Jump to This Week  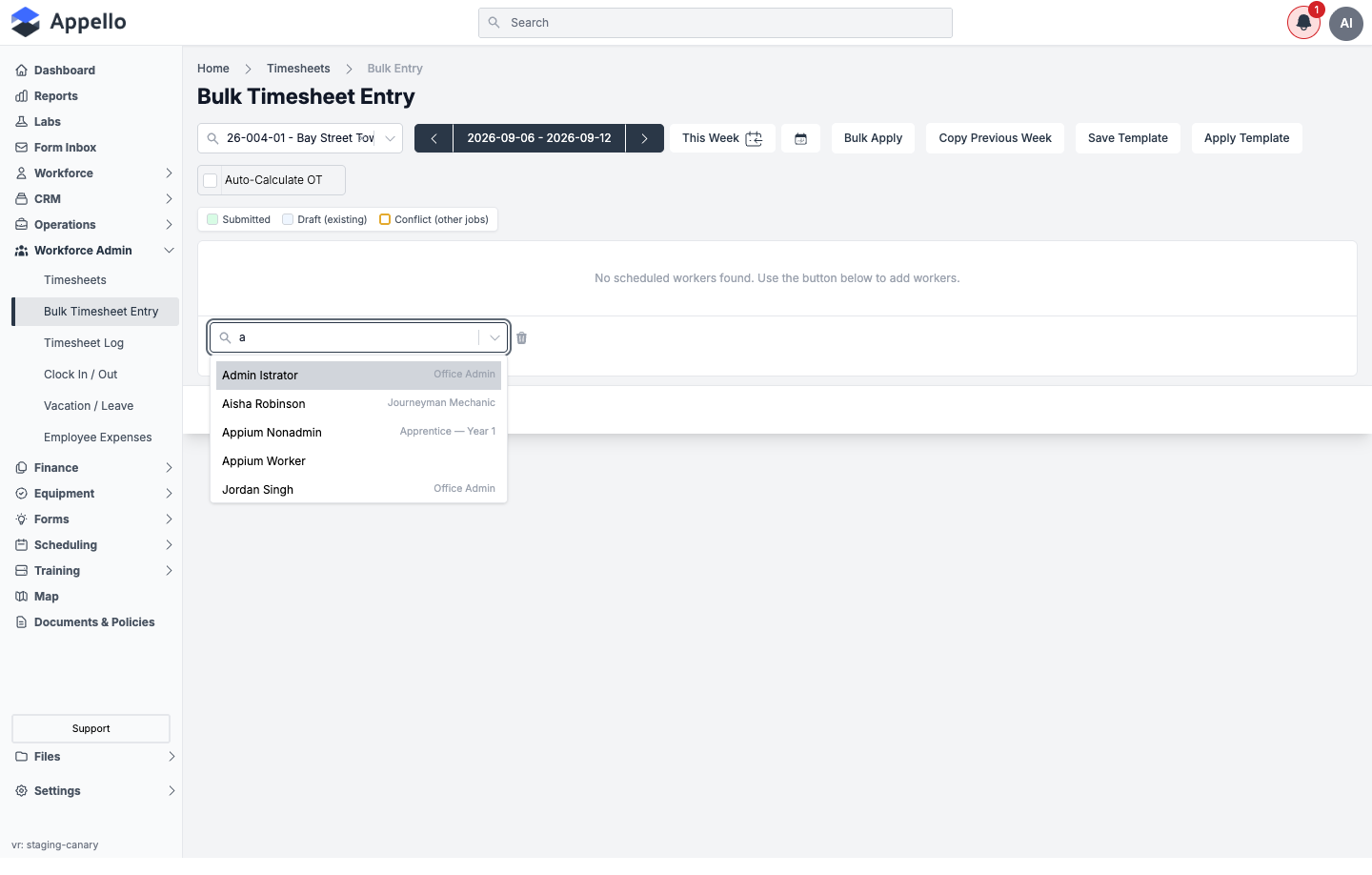coord(722,138)
